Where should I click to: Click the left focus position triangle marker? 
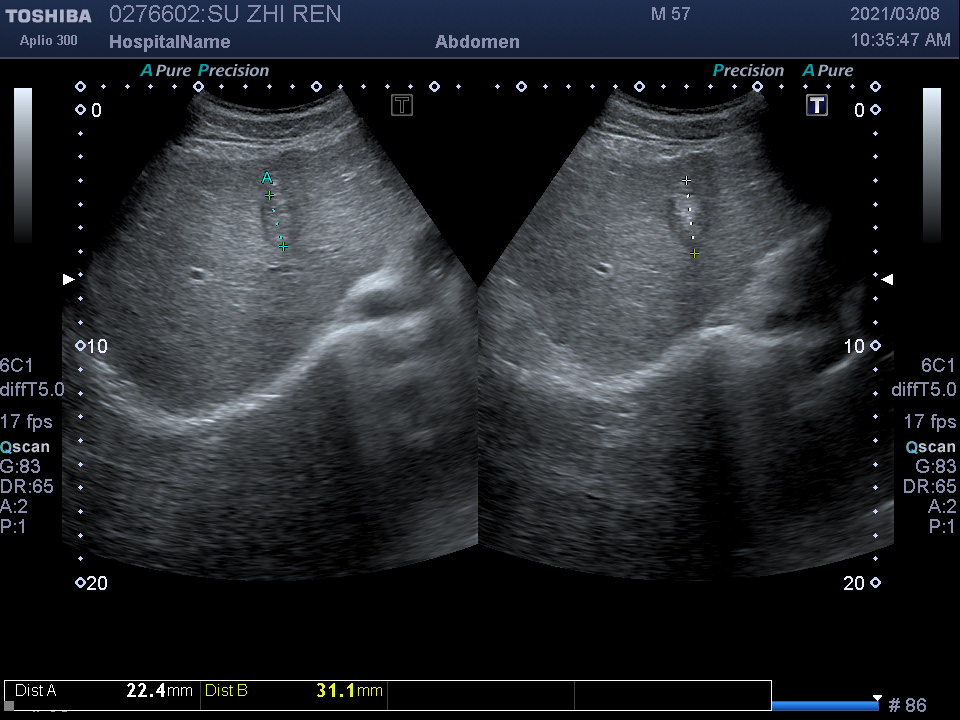(x=68, y=279)
